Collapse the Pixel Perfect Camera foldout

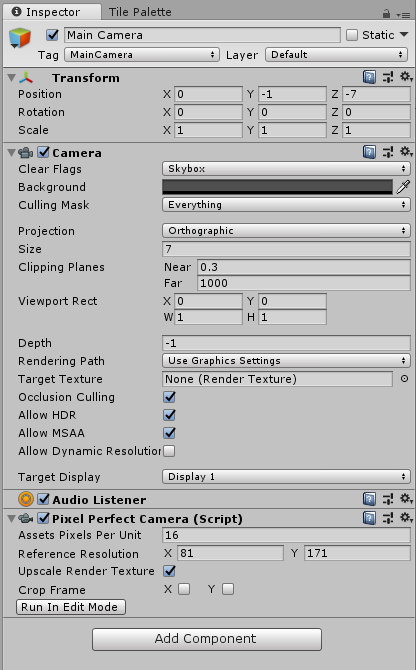12,519
